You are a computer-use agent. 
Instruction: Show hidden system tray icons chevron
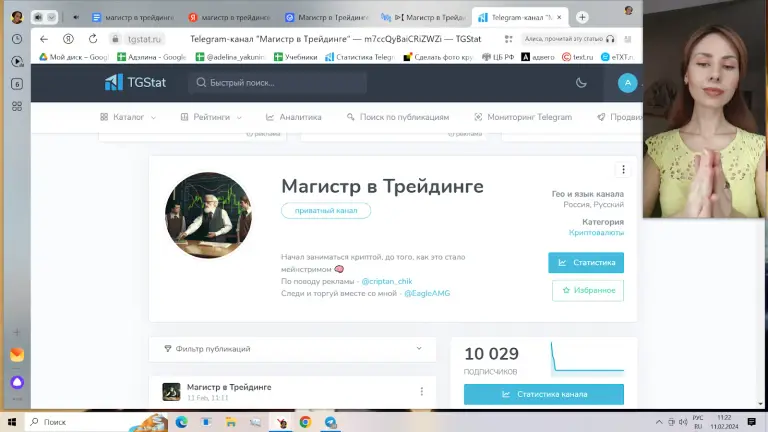coord(659,422)
